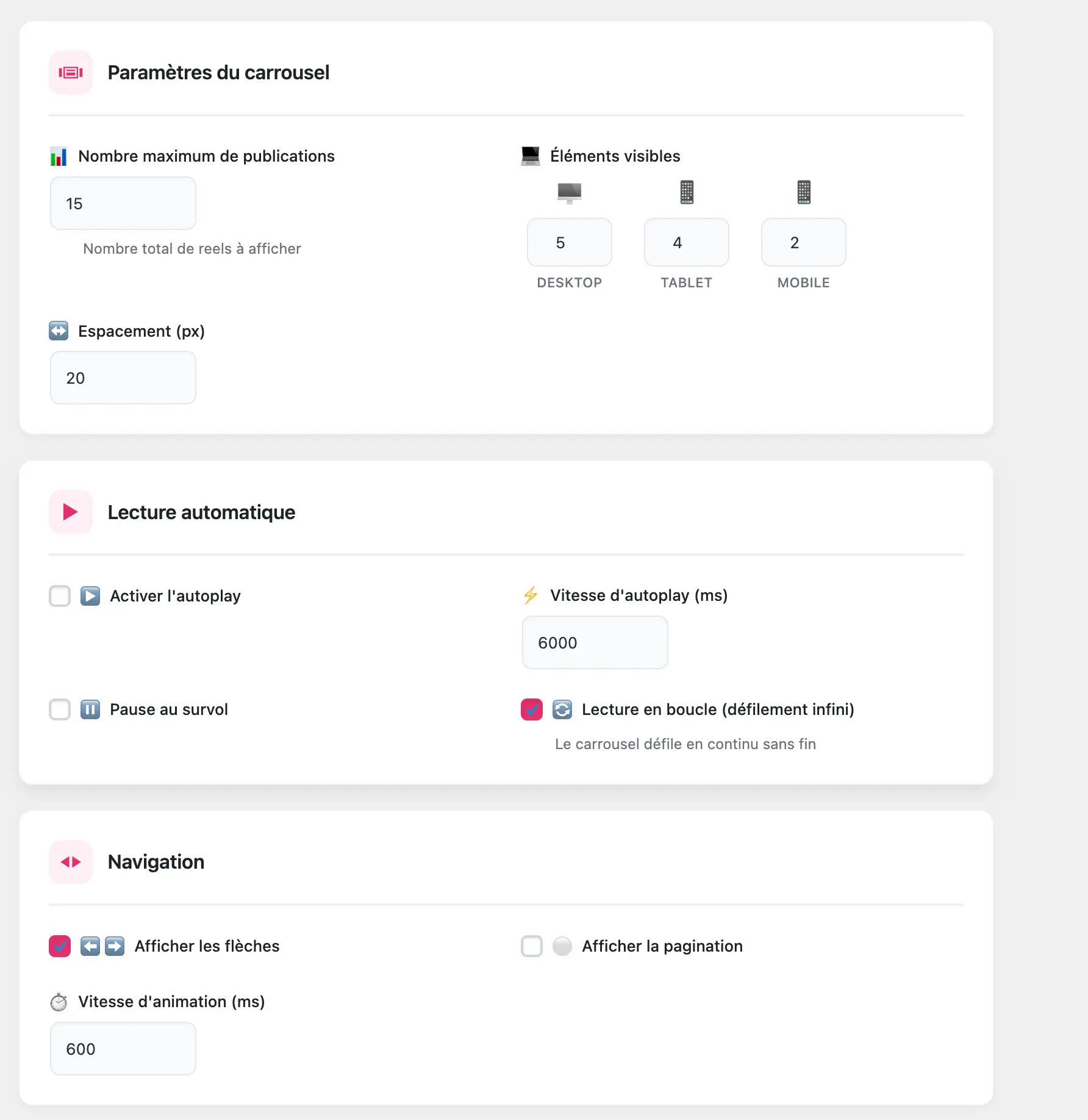Click the Vitesse d'autoplay input field

595,643
